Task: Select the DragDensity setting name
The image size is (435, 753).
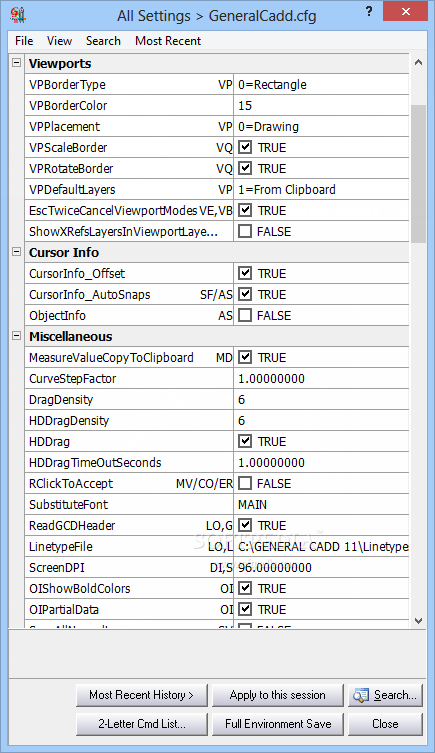Action: [x=61, y=400]
